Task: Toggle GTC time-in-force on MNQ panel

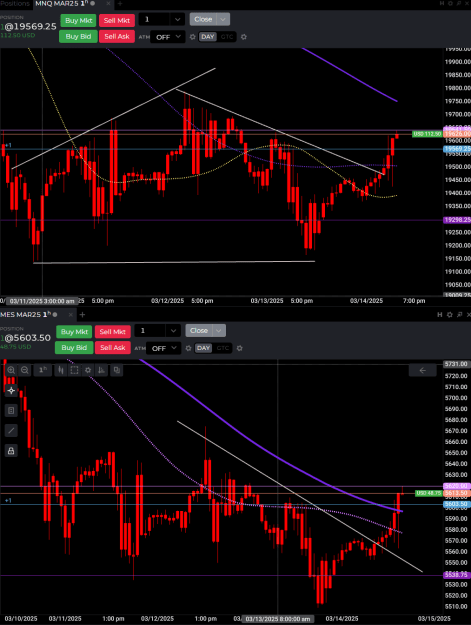Action: click(x=227, y=37)
